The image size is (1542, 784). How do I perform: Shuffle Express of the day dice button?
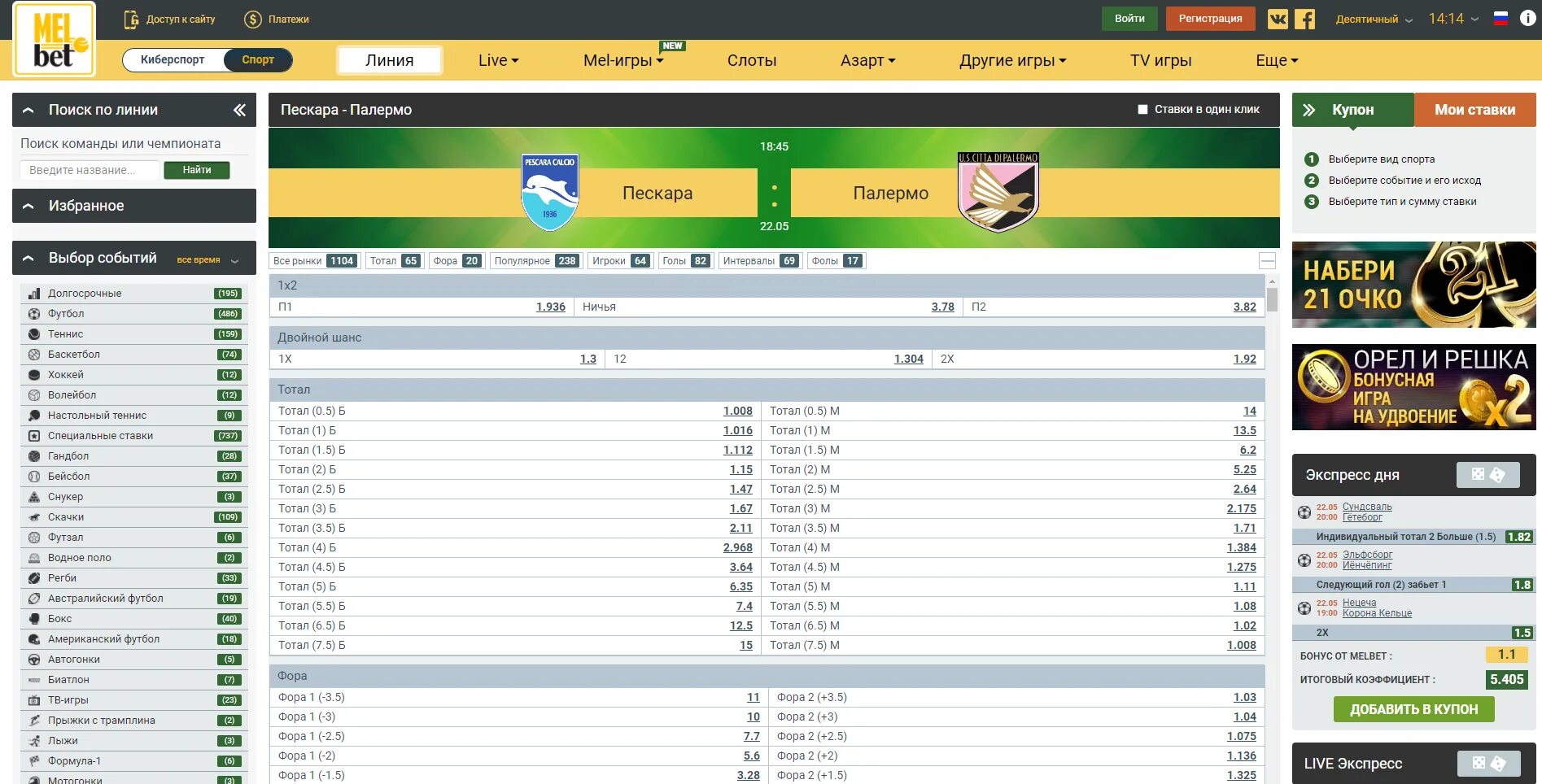(x=1487, y=474)
